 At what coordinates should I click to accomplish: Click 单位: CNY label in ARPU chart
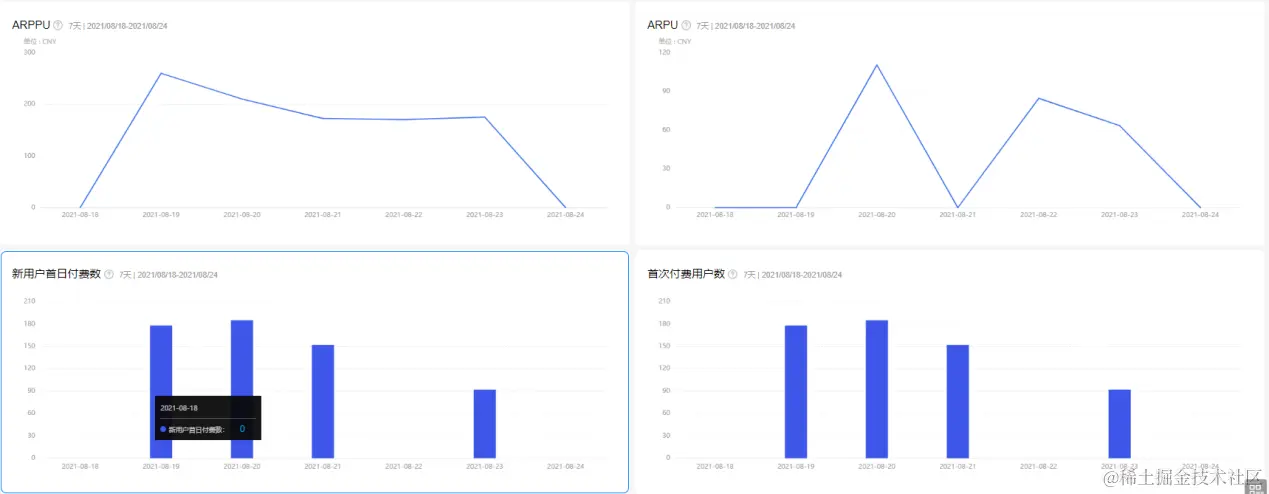pyautogui.click(x=675, y=41)
